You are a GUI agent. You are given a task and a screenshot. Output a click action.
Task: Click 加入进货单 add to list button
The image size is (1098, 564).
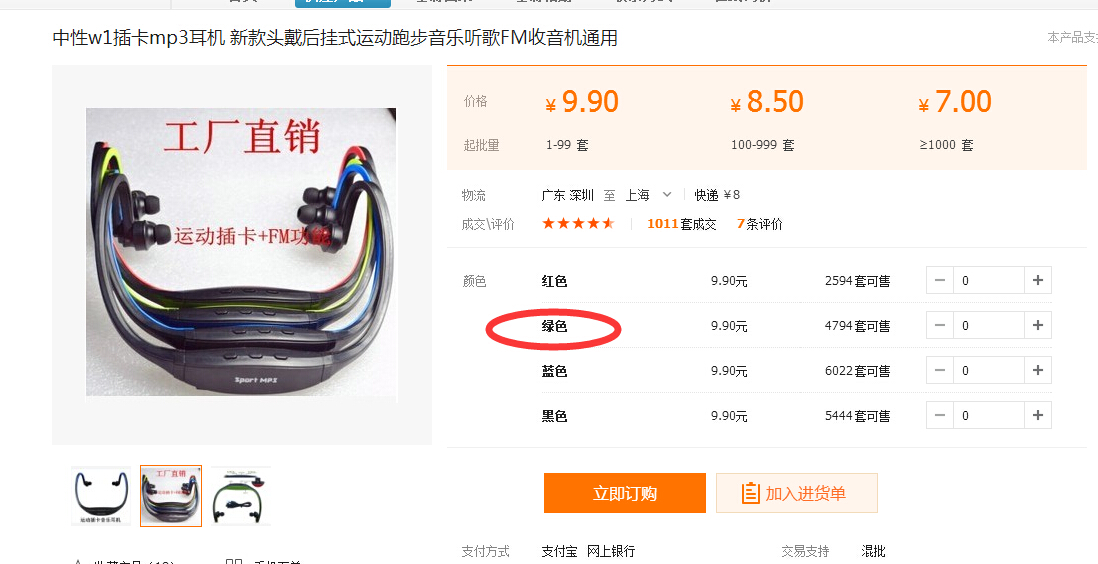click(x=796, y=493)
